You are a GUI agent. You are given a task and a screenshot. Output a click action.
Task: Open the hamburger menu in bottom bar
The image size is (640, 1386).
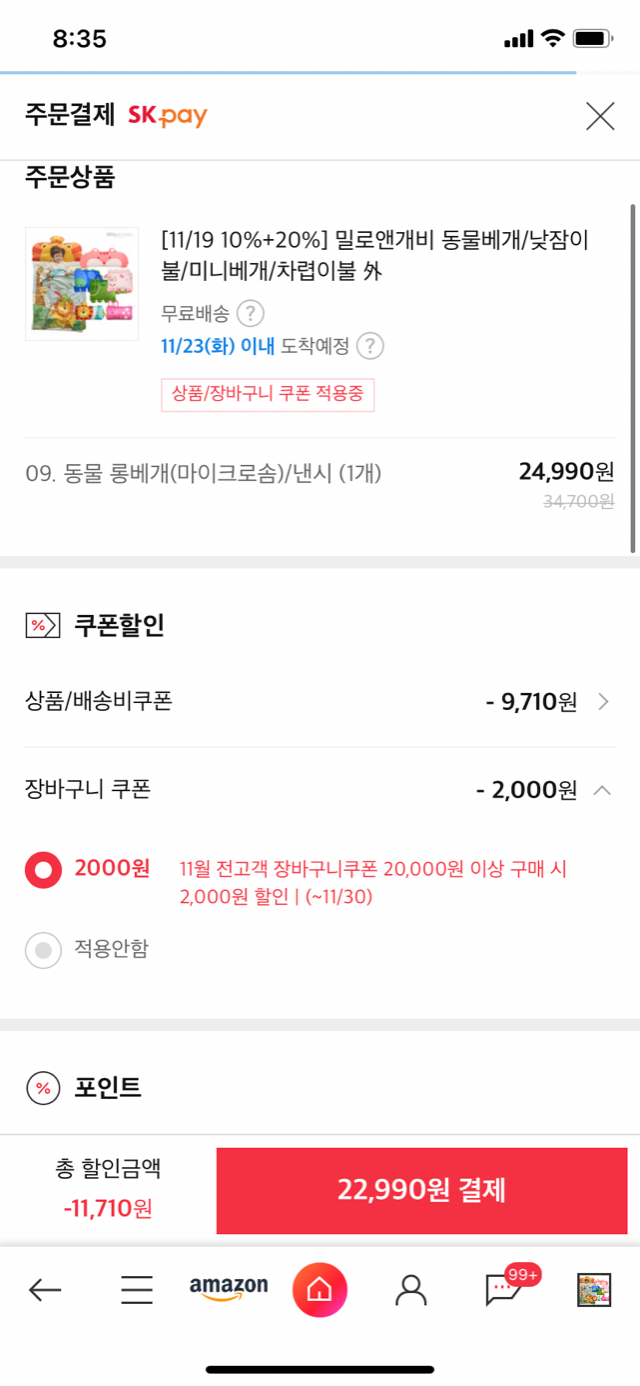coord(137,1290)
